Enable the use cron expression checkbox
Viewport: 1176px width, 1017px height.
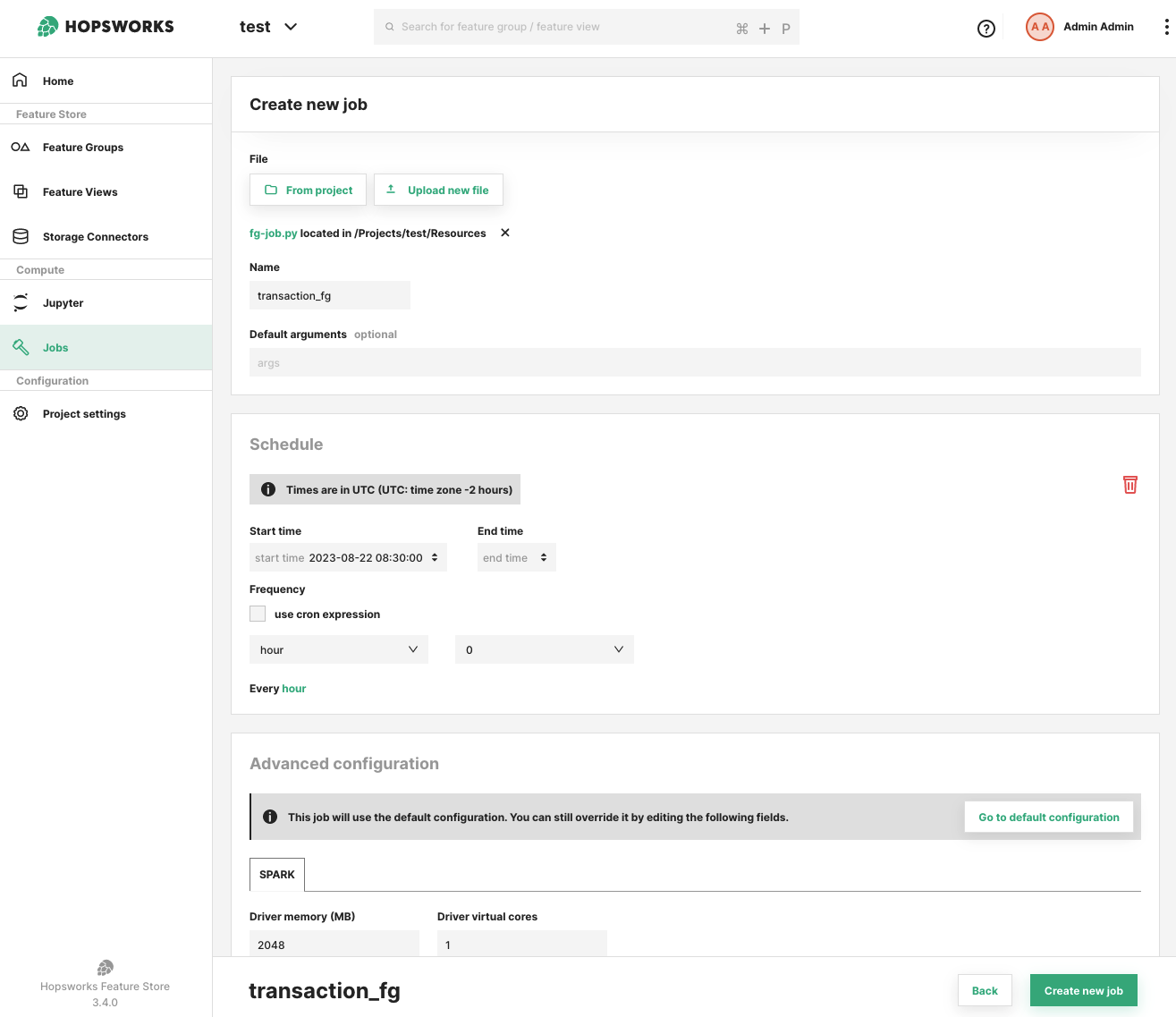(x=258, y=614)
